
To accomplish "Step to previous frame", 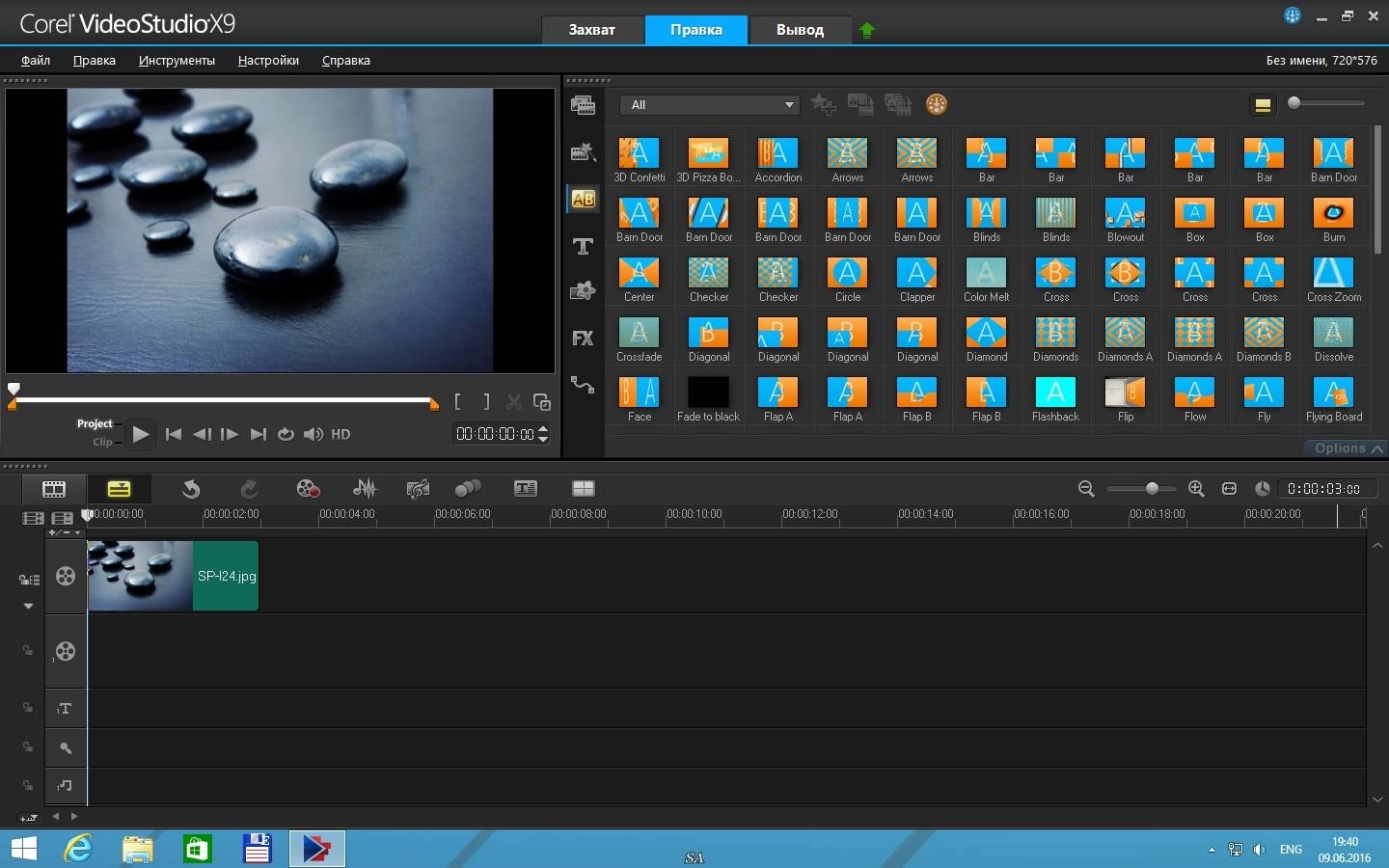I will click(202, 434).
